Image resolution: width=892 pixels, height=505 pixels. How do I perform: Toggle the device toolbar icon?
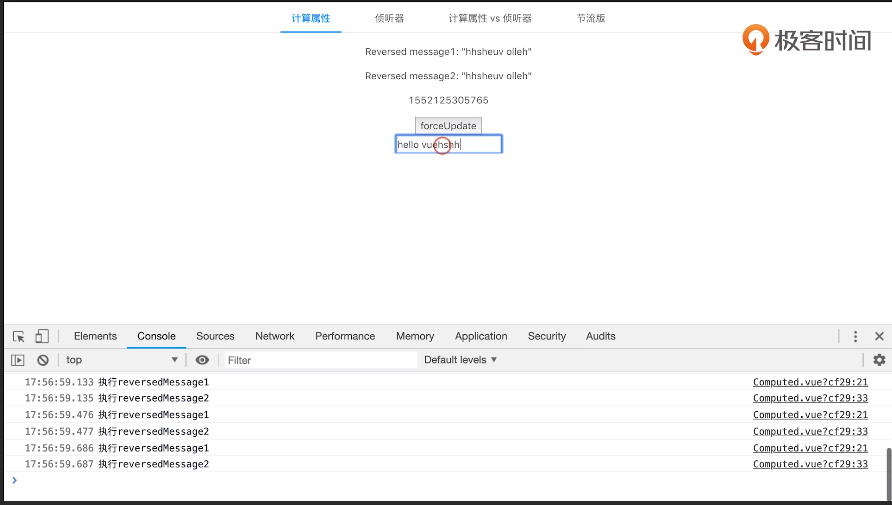(42, 336)
